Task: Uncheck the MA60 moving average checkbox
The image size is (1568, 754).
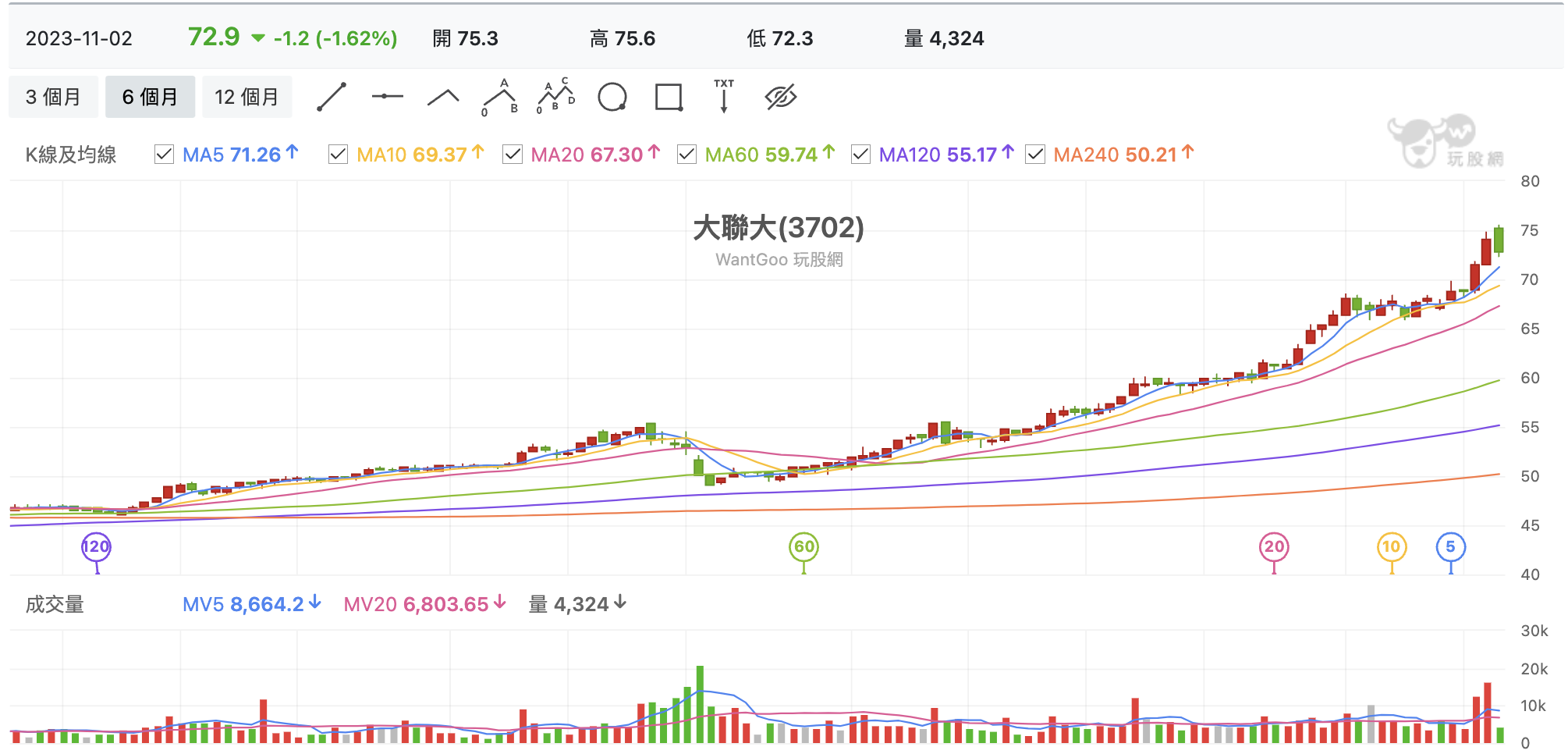Action: [686, 155]
